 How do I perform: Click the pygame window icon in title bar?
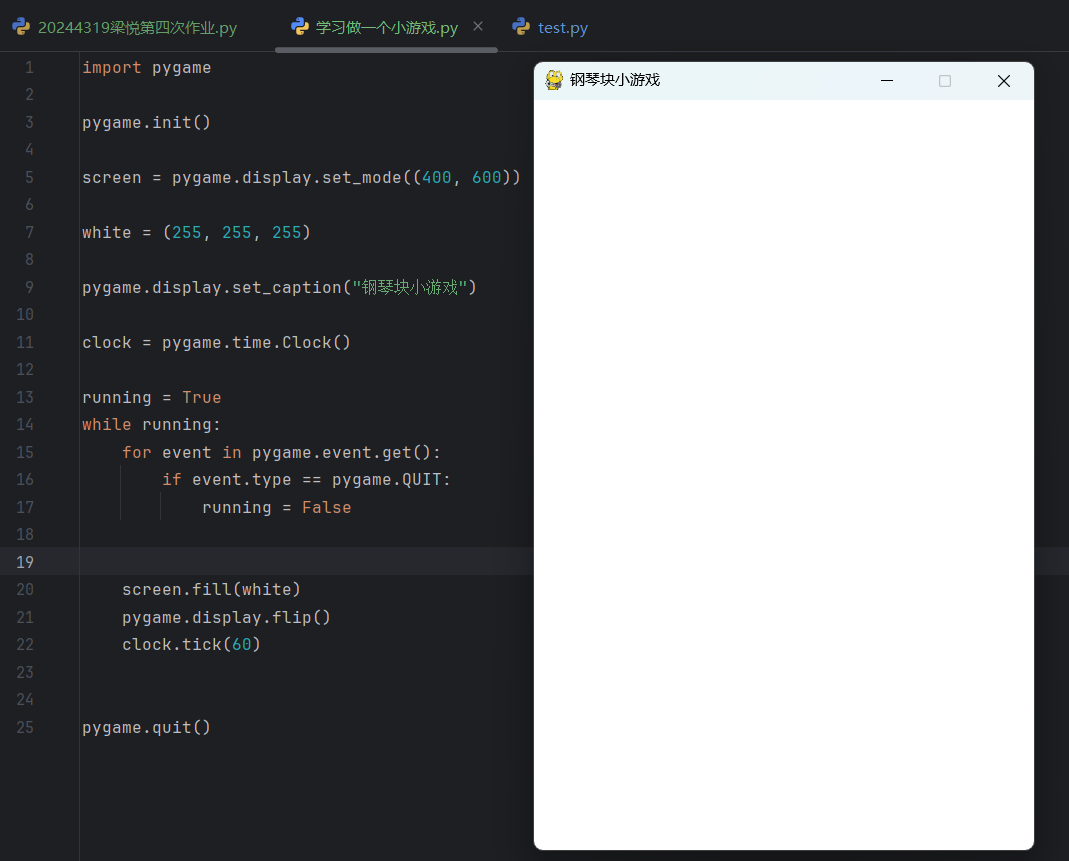(554, 80)
